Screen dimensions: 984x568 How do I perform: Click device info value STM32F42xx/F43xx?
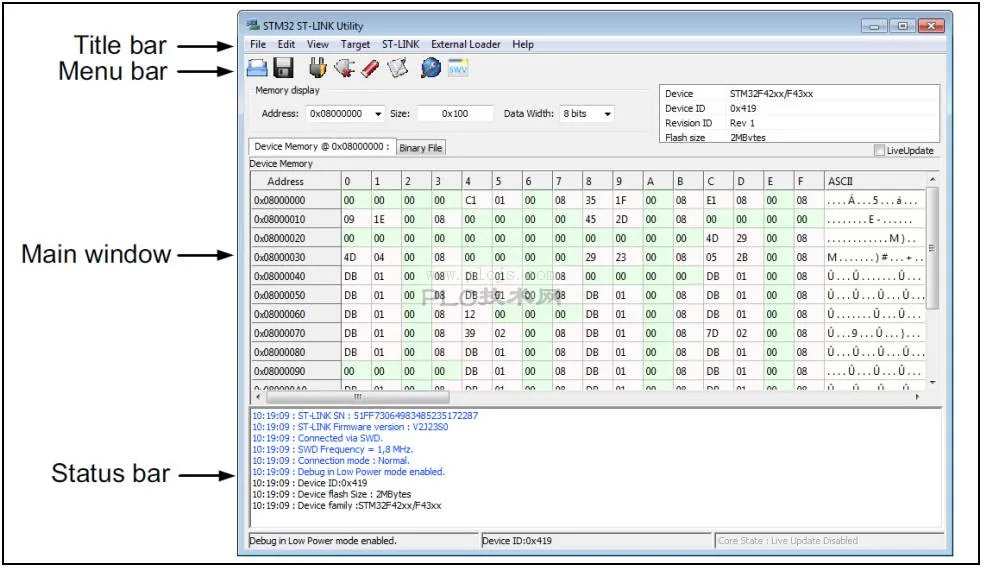[x=771, y=94]
